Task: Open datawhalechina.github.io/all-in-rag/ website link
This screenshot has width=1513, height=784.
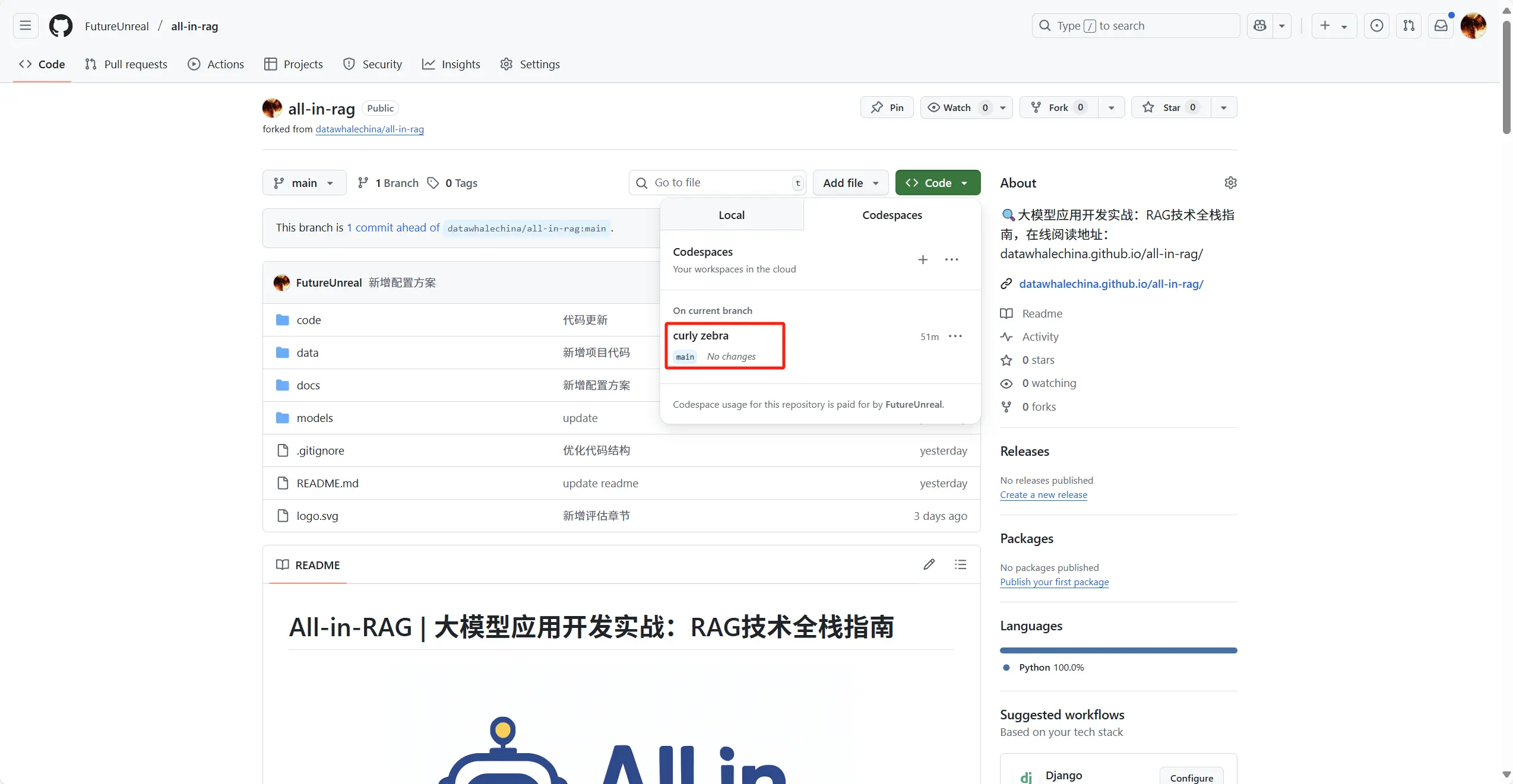Action: pos(1111,284)
